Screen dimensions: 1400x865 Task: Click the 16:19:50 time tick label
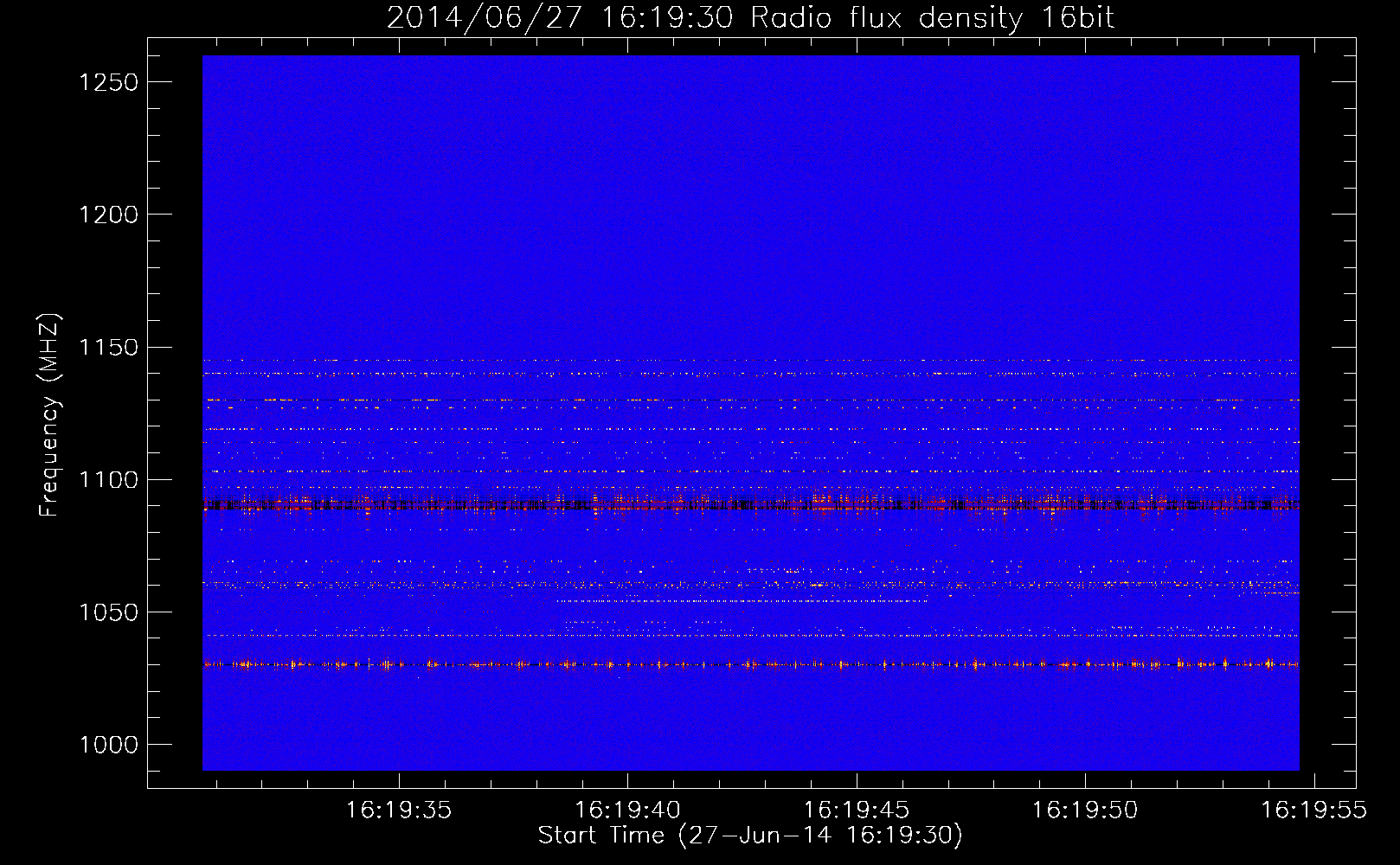pyautogui.click(x=1085, y=811)
